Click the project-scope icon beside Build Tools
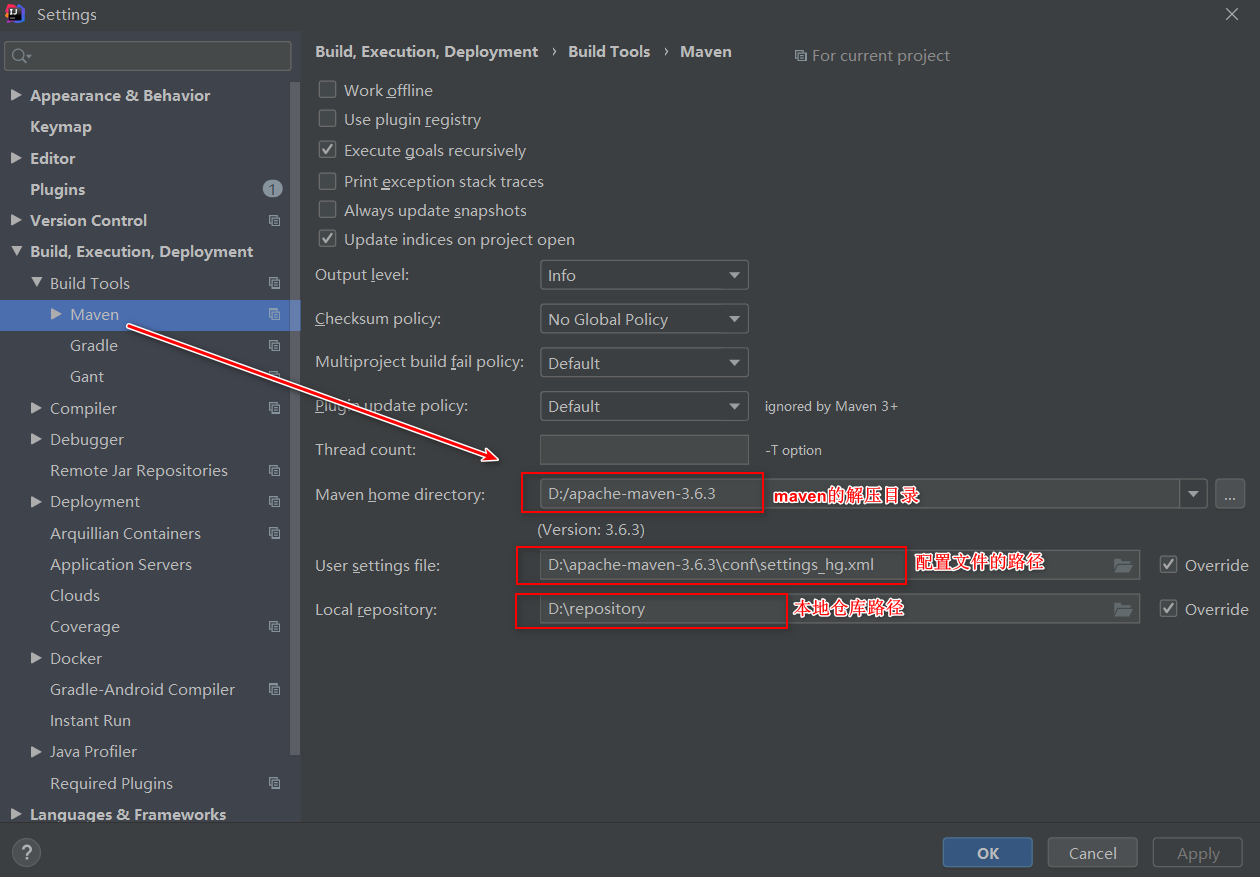The image size is (1260, 877). pyautogui.click(x=274, y=283)
